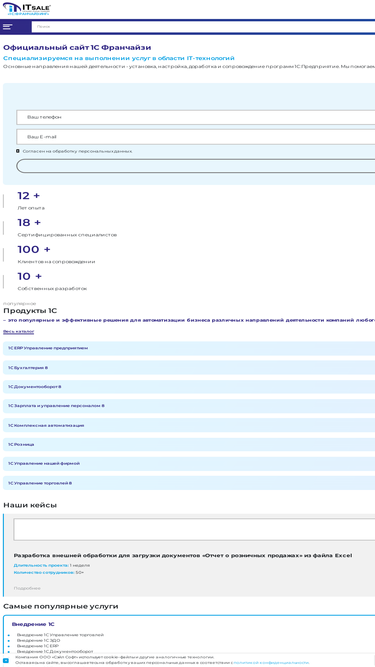Viewport: 375px width, 667px height.
Task: Click the site search field
Action: click(x=203, y=26)
